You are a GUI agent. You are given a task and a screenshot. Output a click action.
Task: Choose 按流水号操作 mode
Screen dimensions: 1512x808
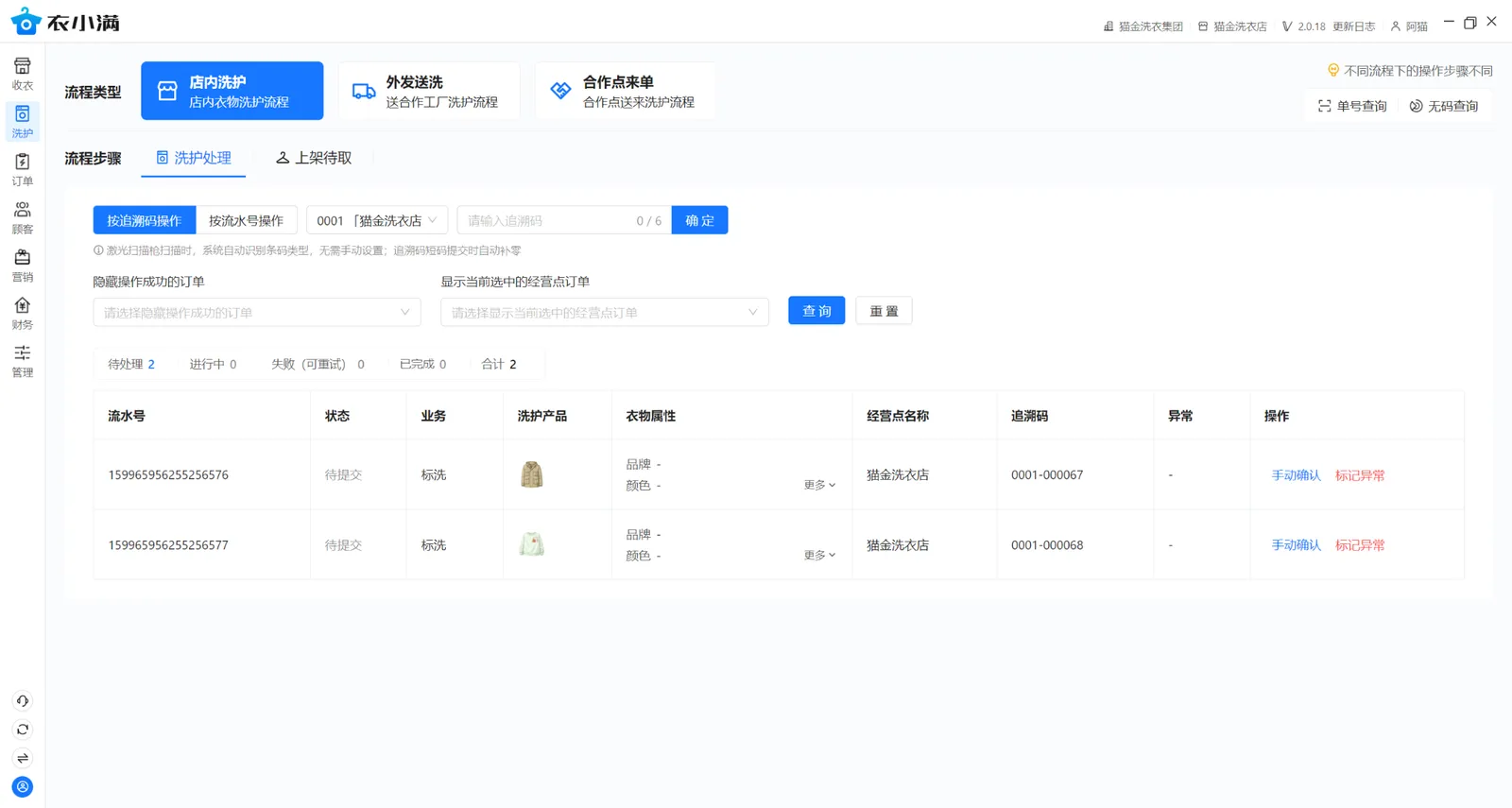point(246,220)
